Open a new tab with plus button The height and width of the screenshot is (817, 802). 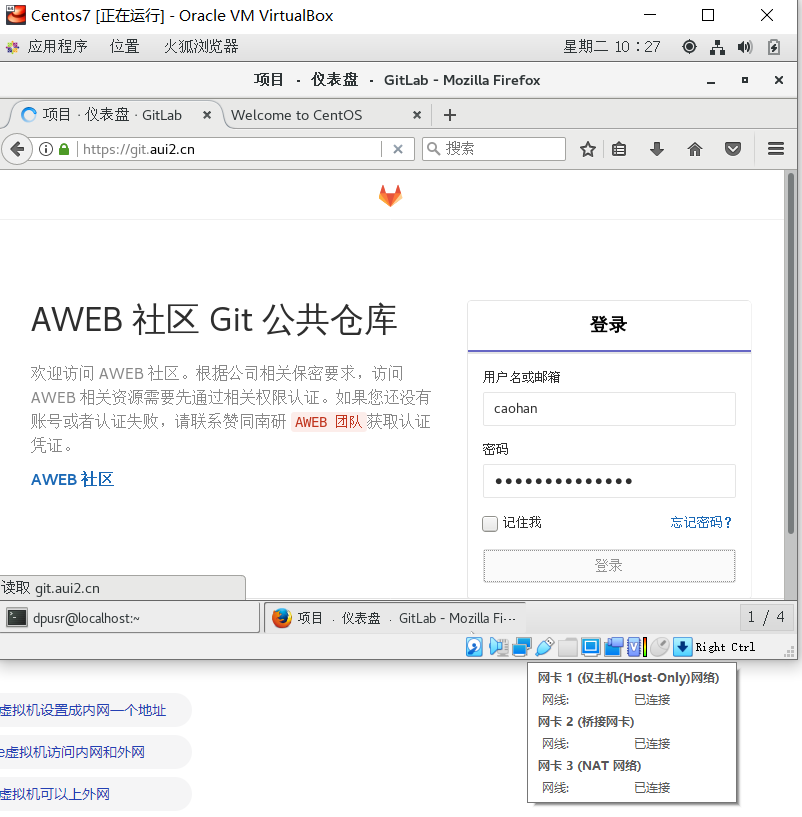click(x=450, y=115)
